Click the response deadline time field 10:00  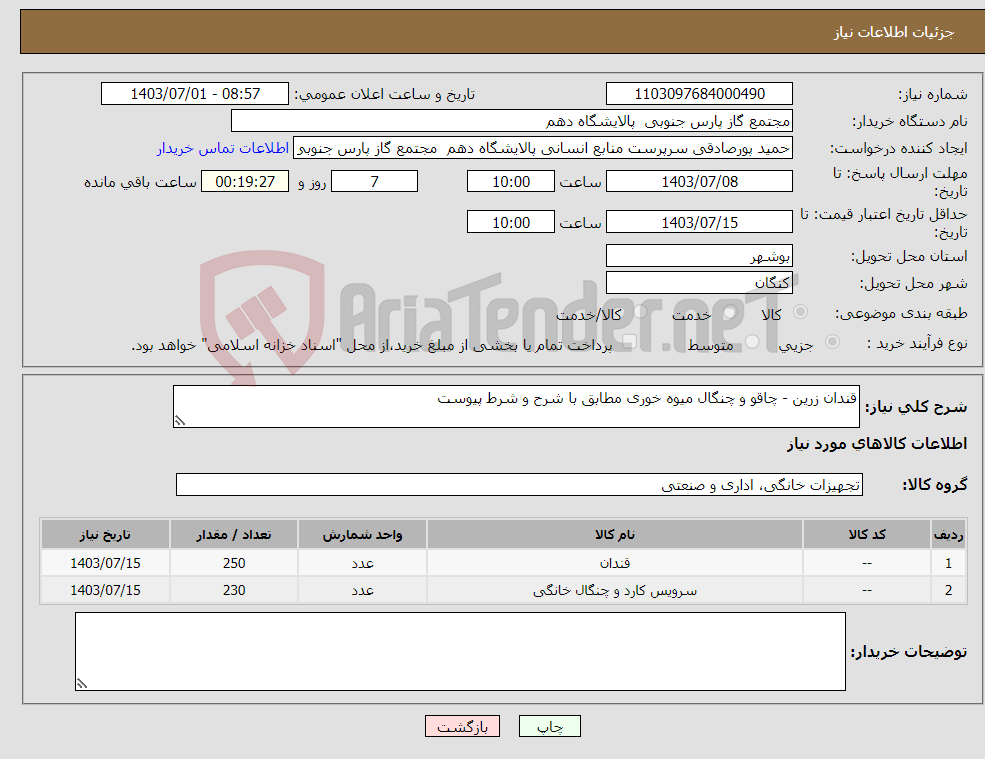click(x=511, y=182)
